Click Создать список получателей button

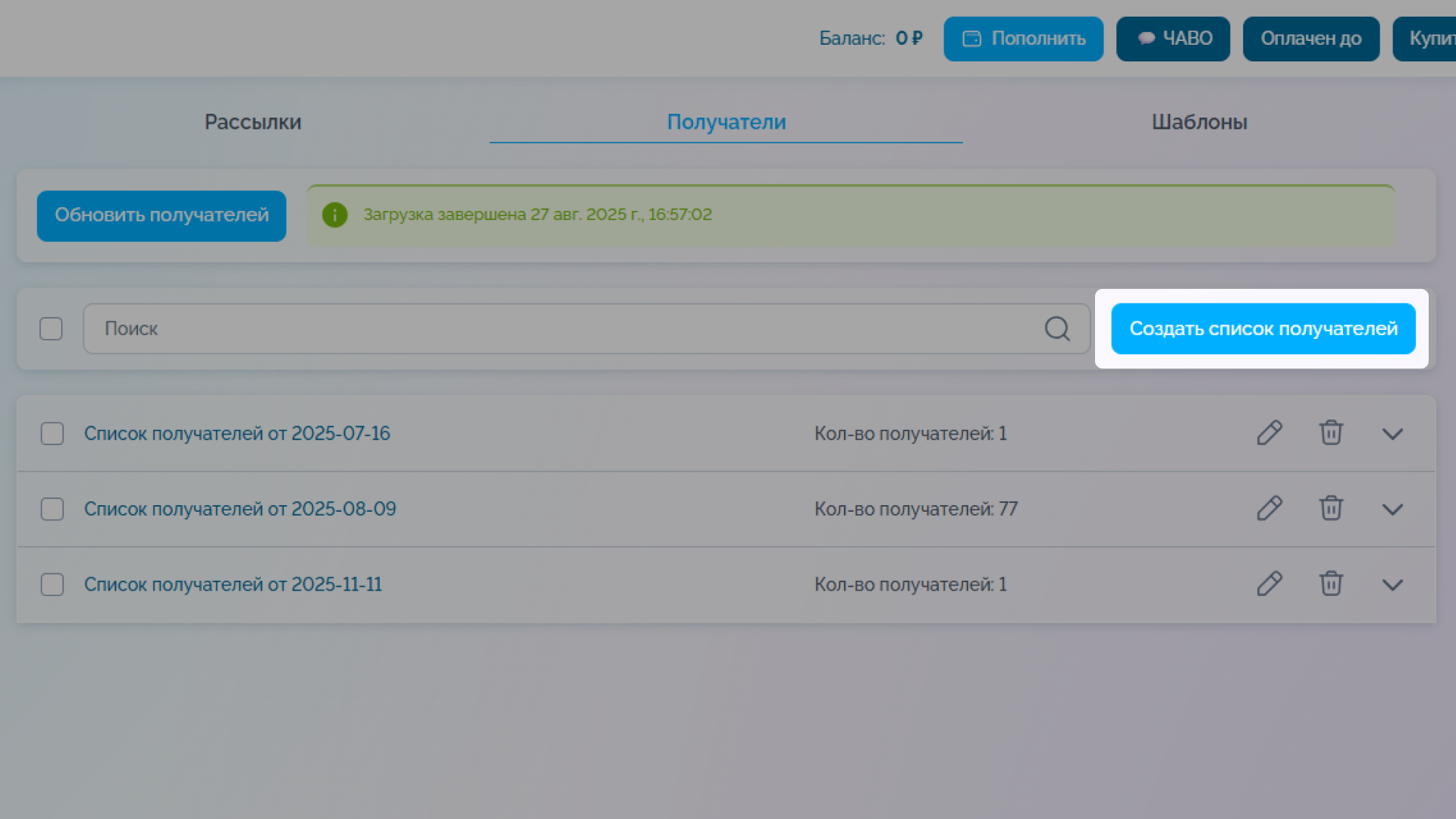[1263, 328]
